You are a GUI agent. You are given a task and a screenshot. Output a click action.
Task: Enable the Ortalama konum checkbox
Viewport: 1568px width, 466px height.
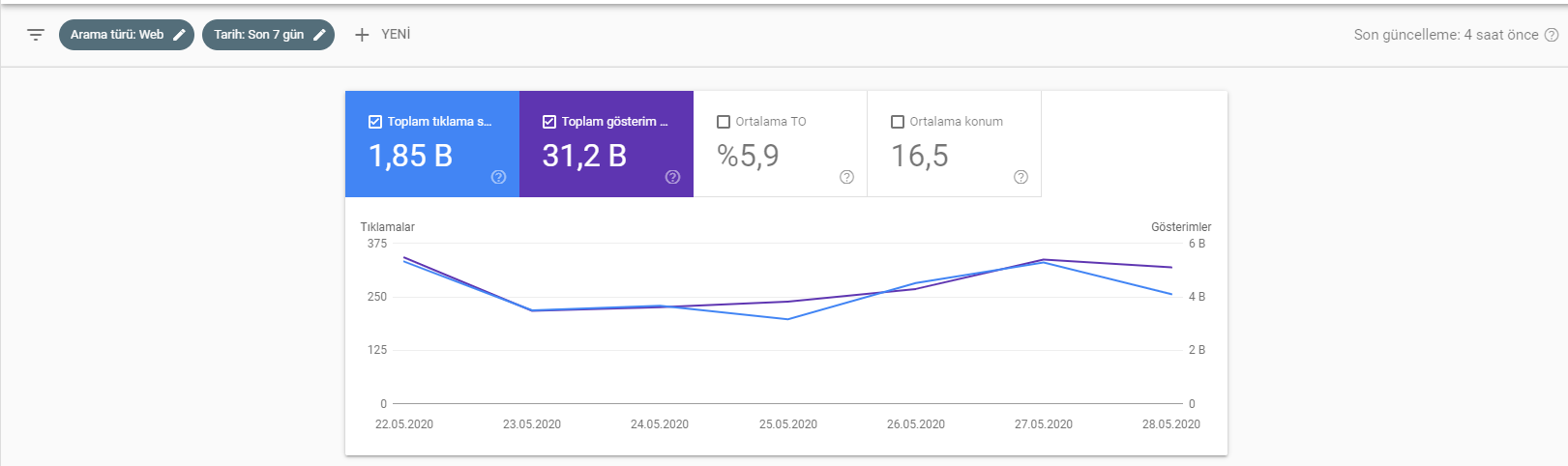point(898,122)
